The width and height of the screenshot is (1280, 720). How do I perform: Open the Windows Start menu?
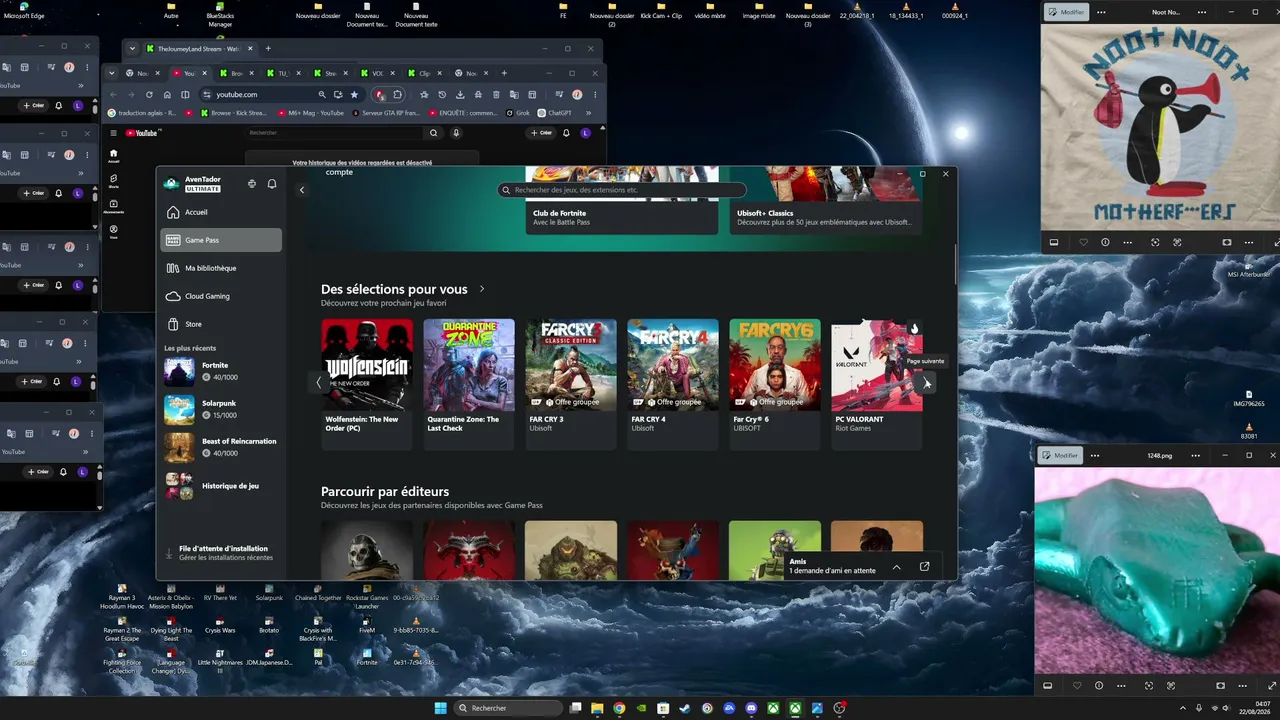click(441, 708)
